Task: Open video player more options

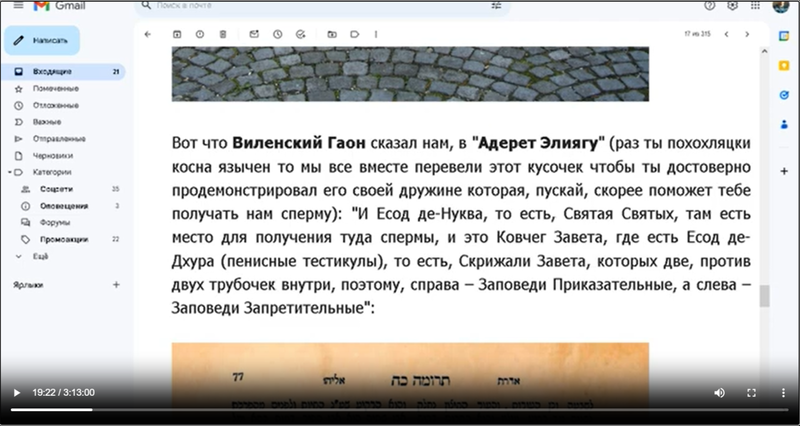Action: click(x=783, y=393)
